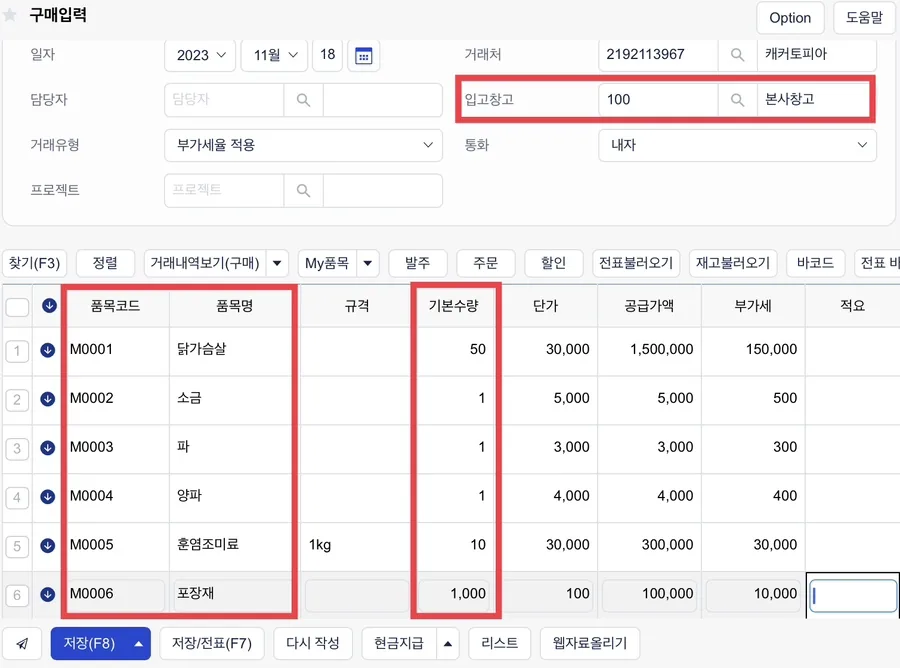Click the favorite star next to 구매입력
The height and width of the screenshot is (668, 900).
coord(10,15)
